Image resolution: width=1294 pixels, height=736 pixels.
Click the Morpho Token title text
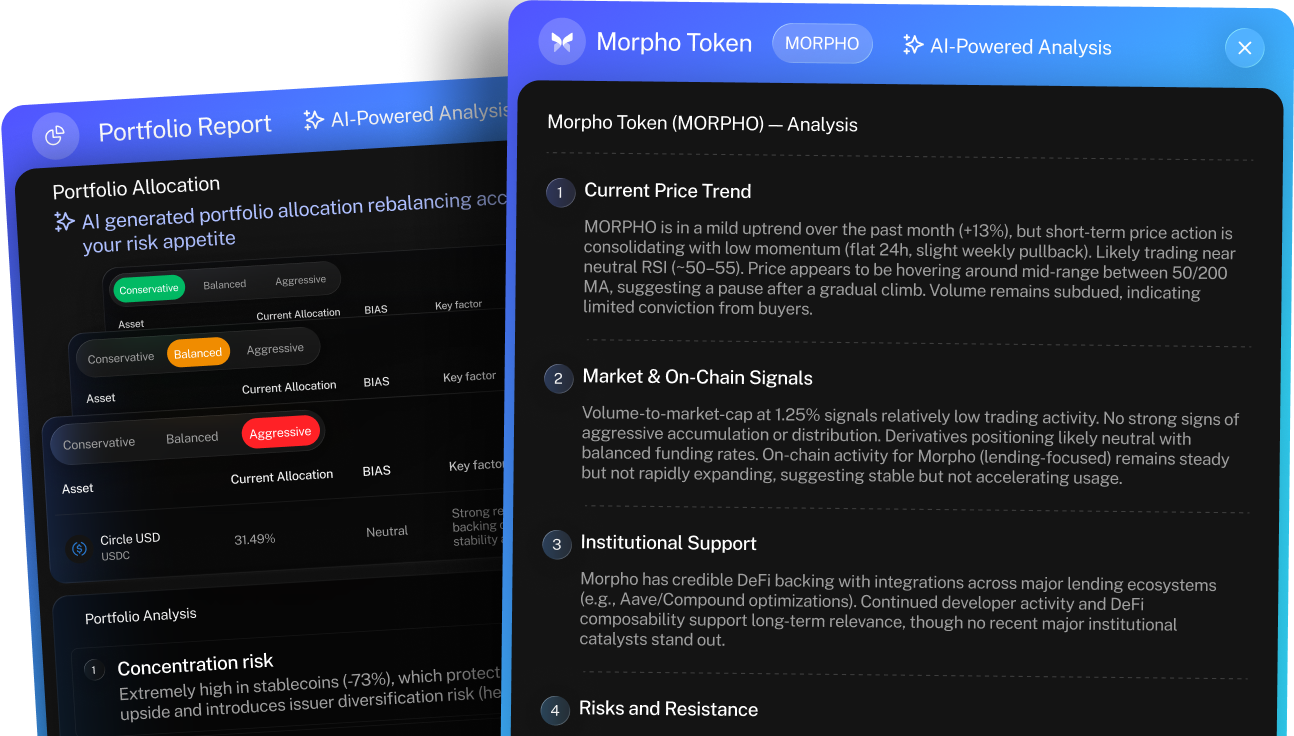tap(674, 43)
